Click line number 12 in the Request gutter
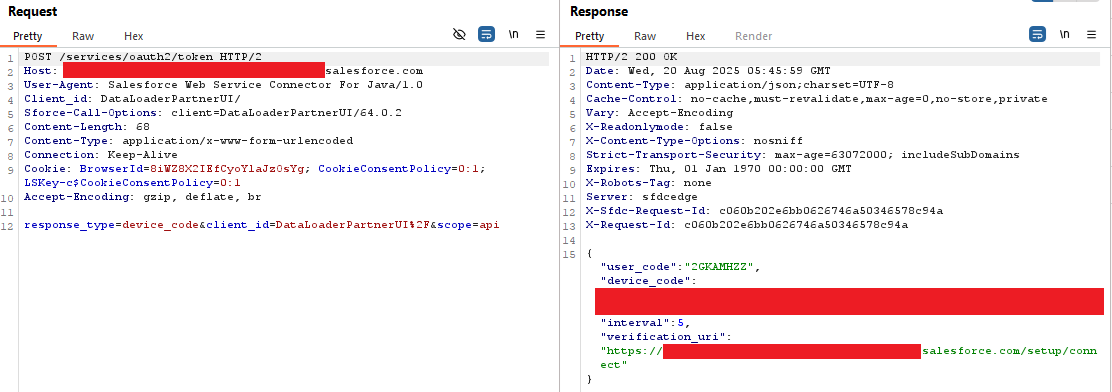The width and height of the screenshot is (1112, 392). 9,226
